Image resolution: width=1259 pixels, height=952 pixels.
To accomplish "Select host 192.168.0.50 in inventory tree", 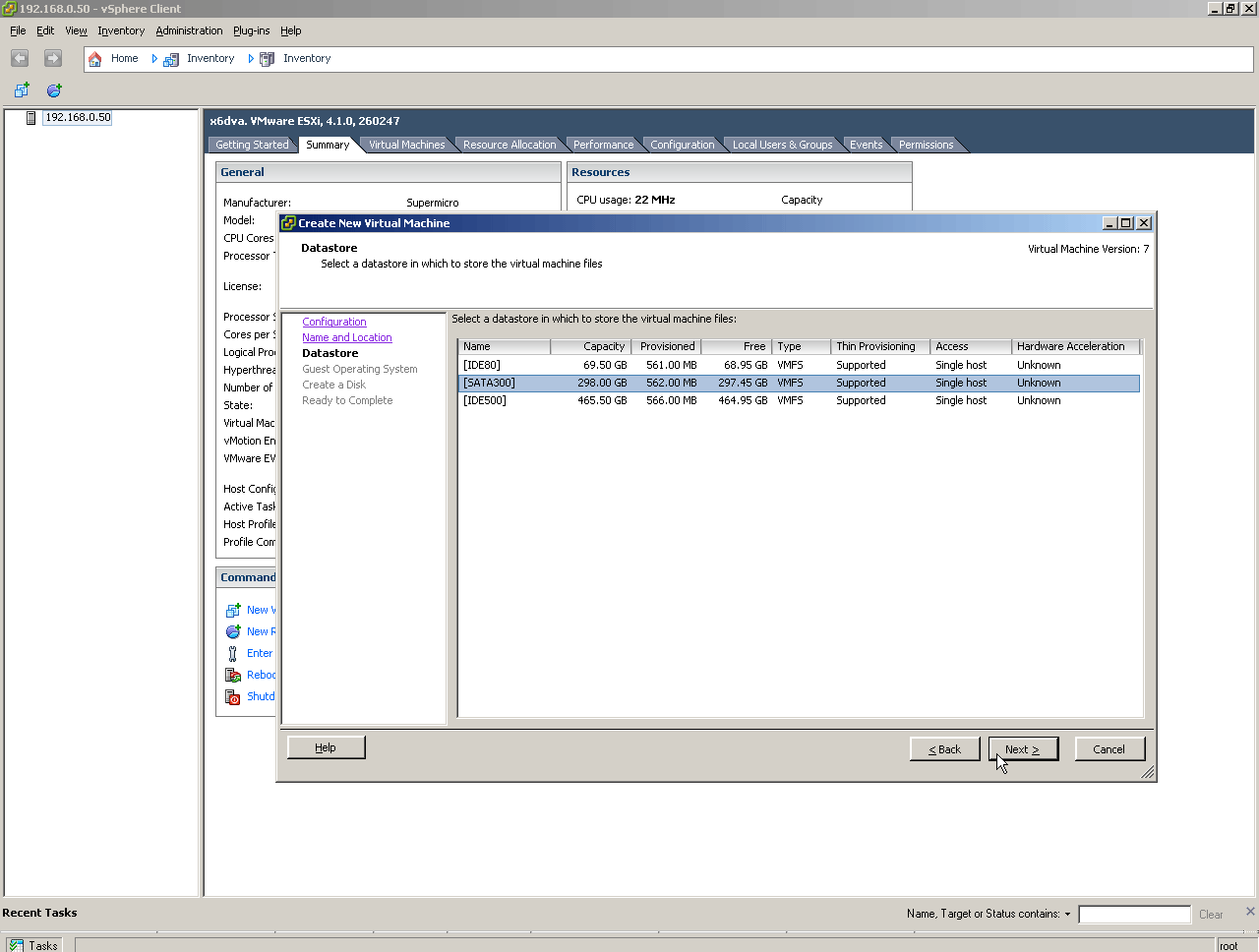I will point(79,118).
